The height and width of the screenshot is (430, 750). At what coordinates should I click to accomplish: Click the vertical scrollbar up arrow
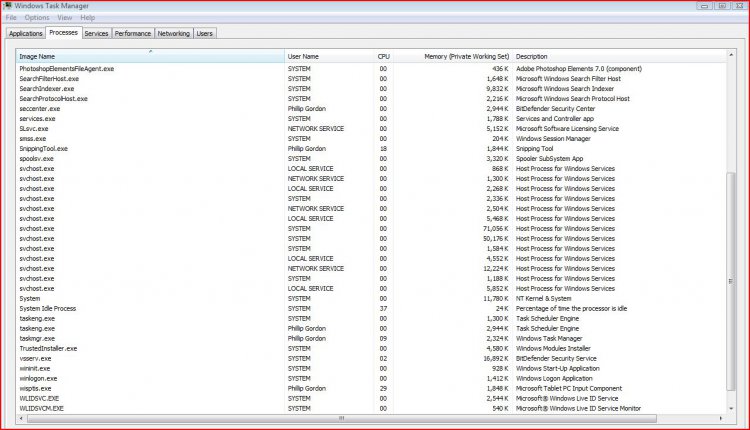pos(731,55)
